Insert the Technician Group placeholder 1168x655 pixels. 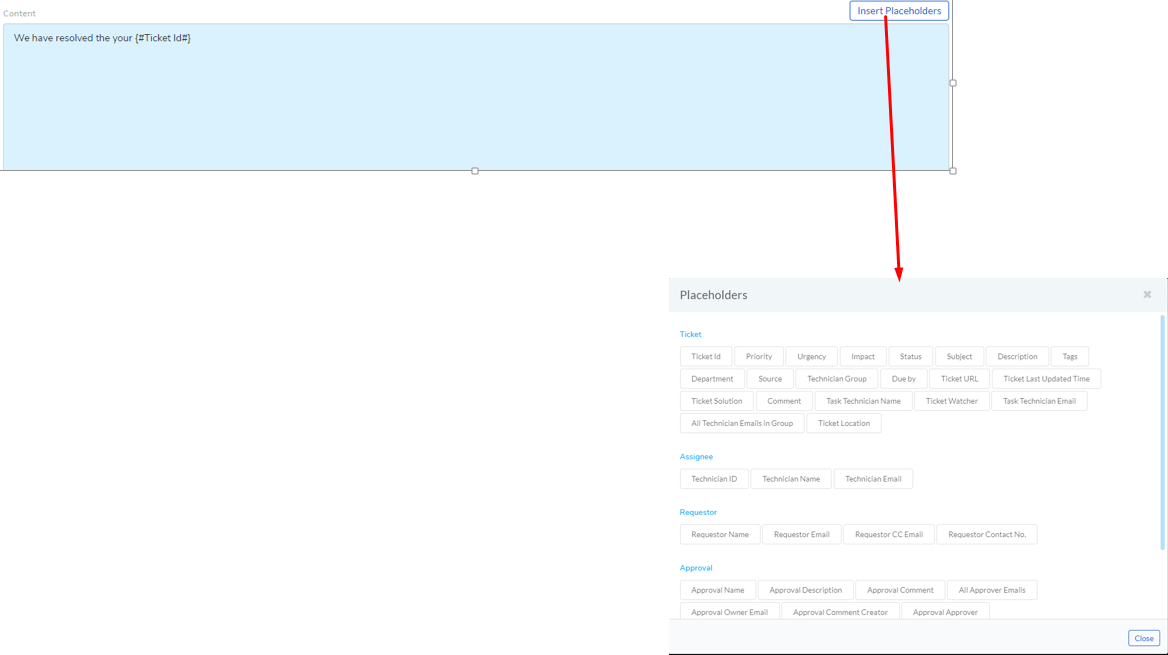tap(837, 379)
